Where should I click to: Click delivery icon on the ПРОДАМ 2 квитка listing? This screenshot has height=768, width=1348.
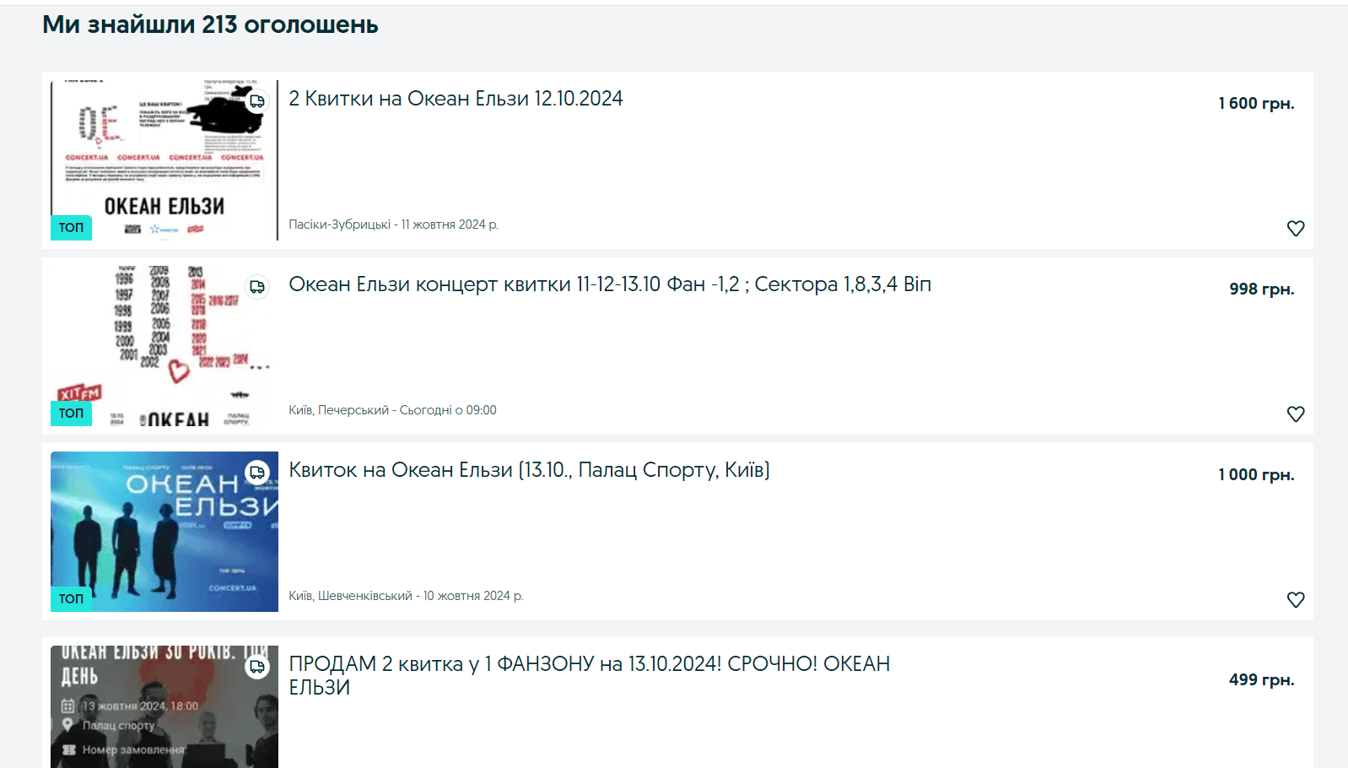257,666
